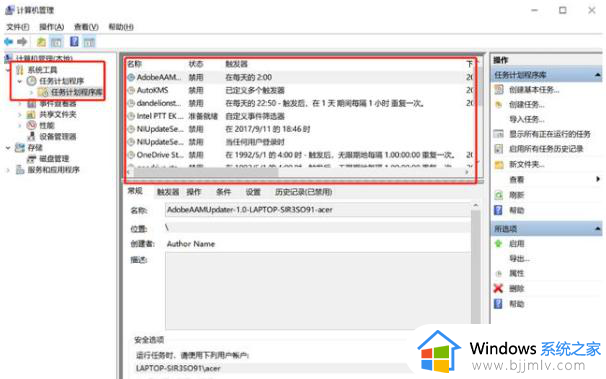Expand the 服务和应用程序 node
Screen dimensions: 606x379
pyautogui.click(x=8, y=170)
